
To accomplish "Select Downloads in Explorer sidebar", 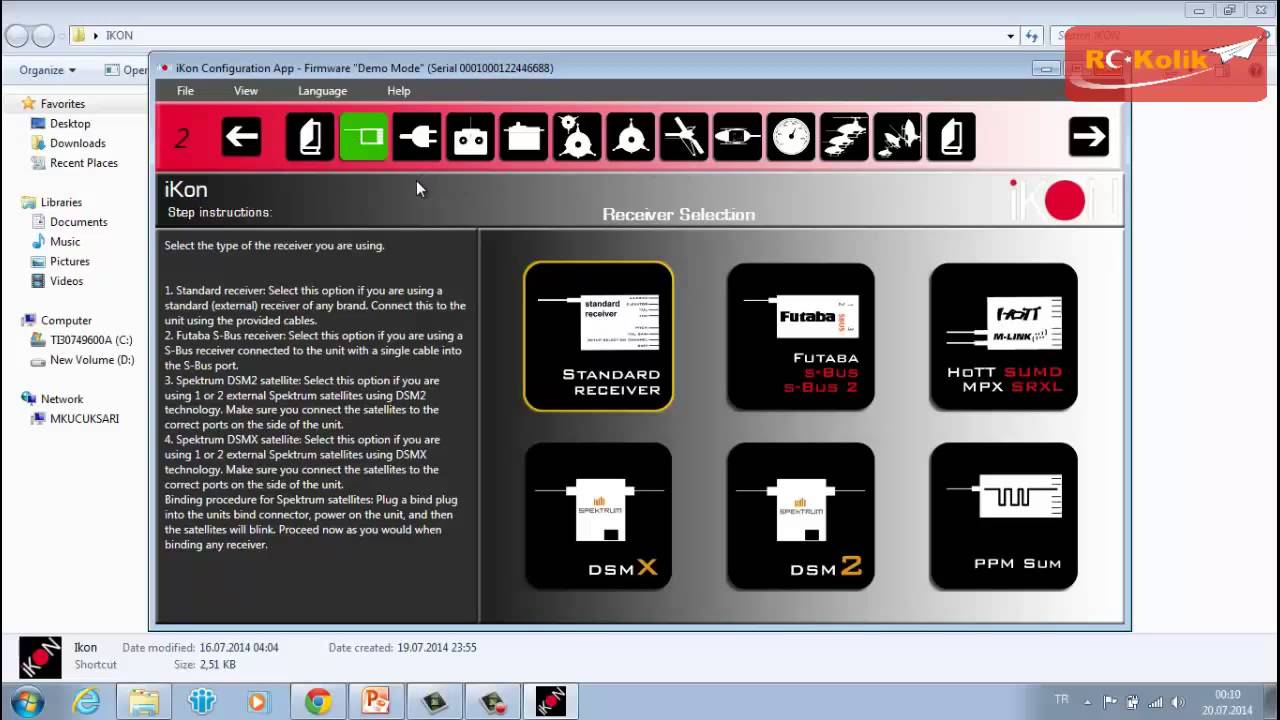I will [77, 143].
